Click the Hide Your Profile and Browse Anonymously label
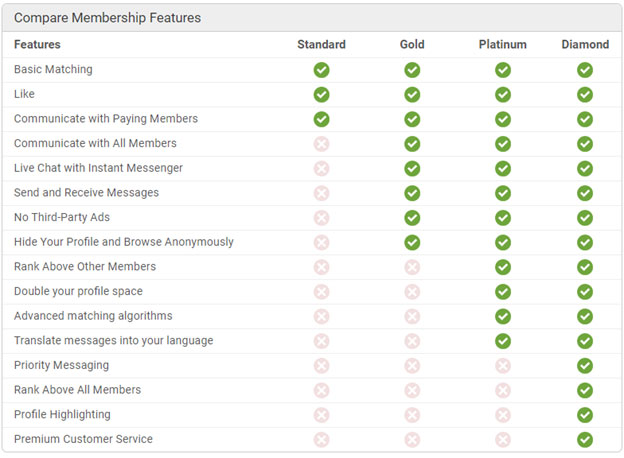The image size is (624, 458). [x=124, y=242]
